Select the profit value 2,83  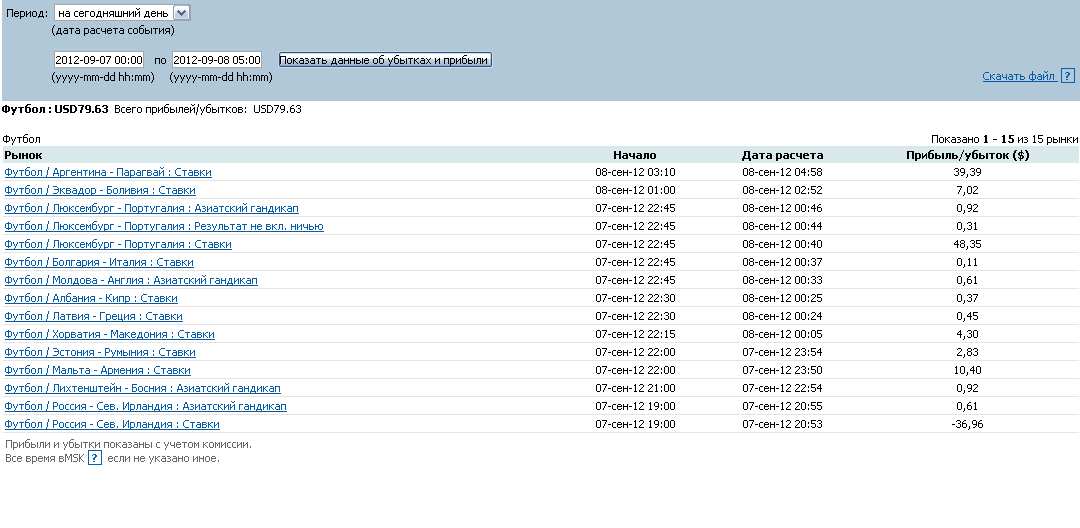pos(968,352)
